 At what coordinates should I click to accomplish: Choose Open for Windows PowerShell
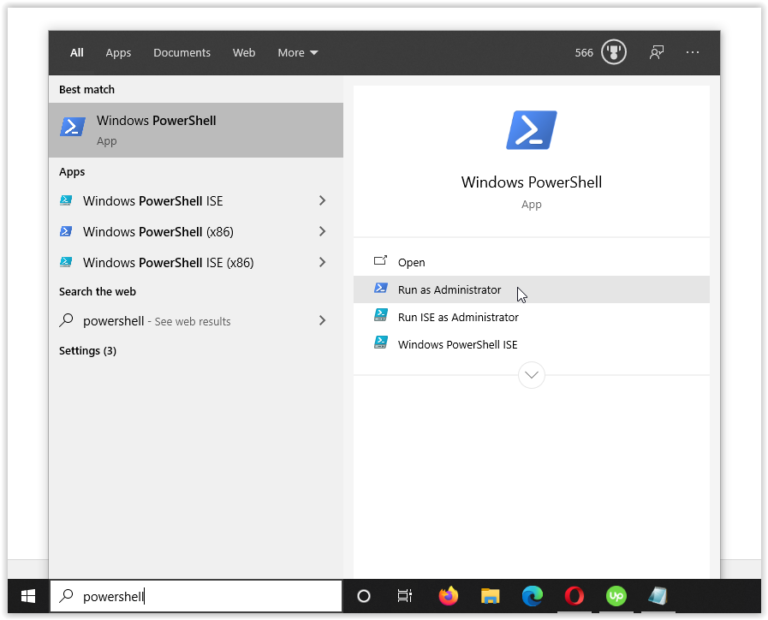(531, 262)
